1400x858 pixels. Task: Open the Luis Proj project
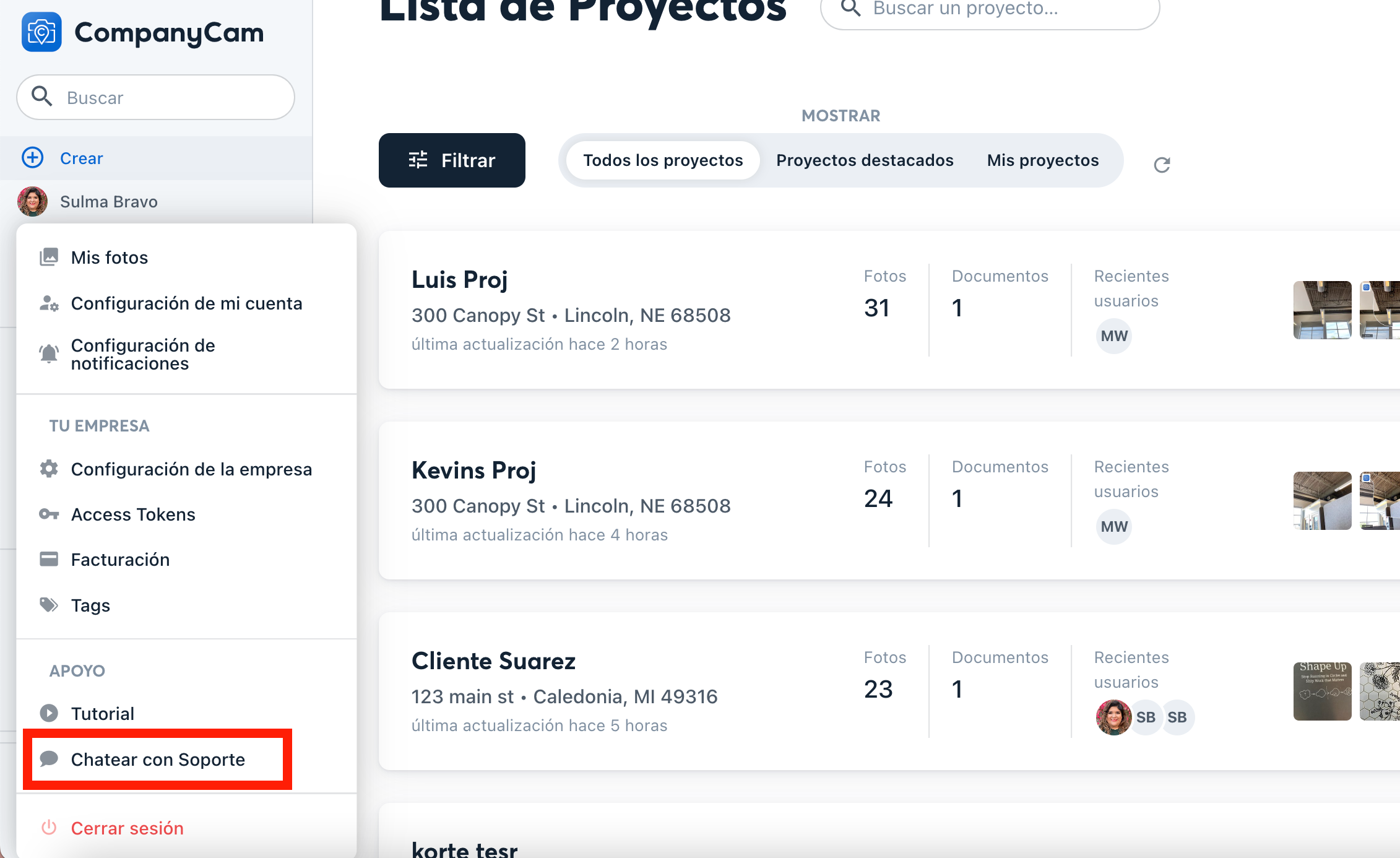pos(459,280)
